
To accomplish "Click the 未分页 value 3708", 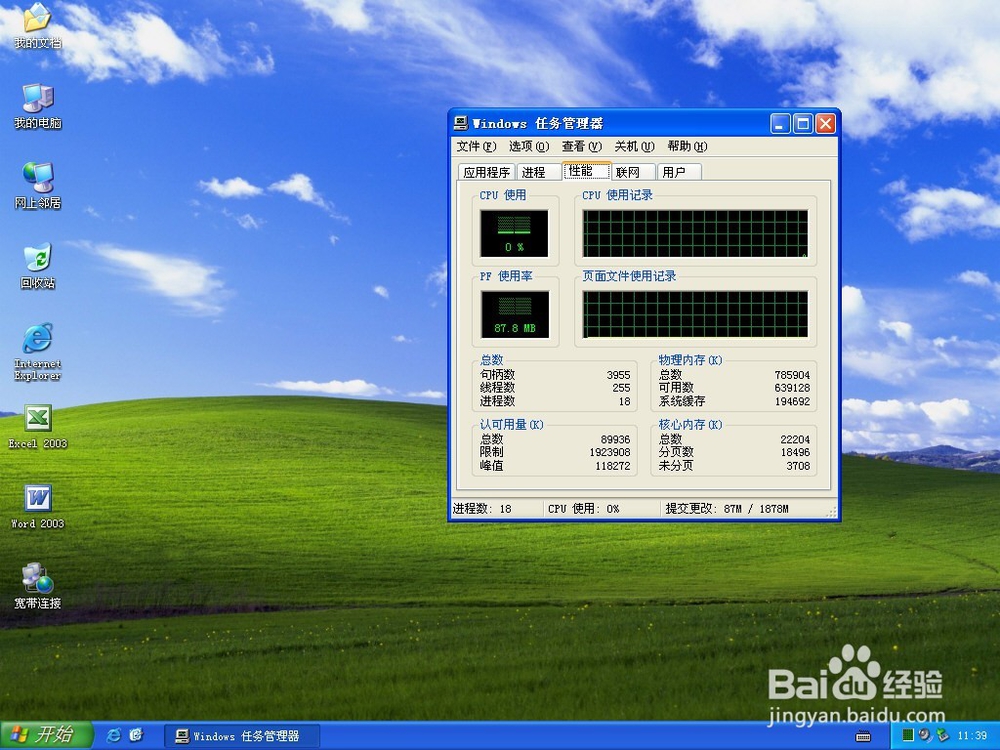I will click(x=798, y=466).
